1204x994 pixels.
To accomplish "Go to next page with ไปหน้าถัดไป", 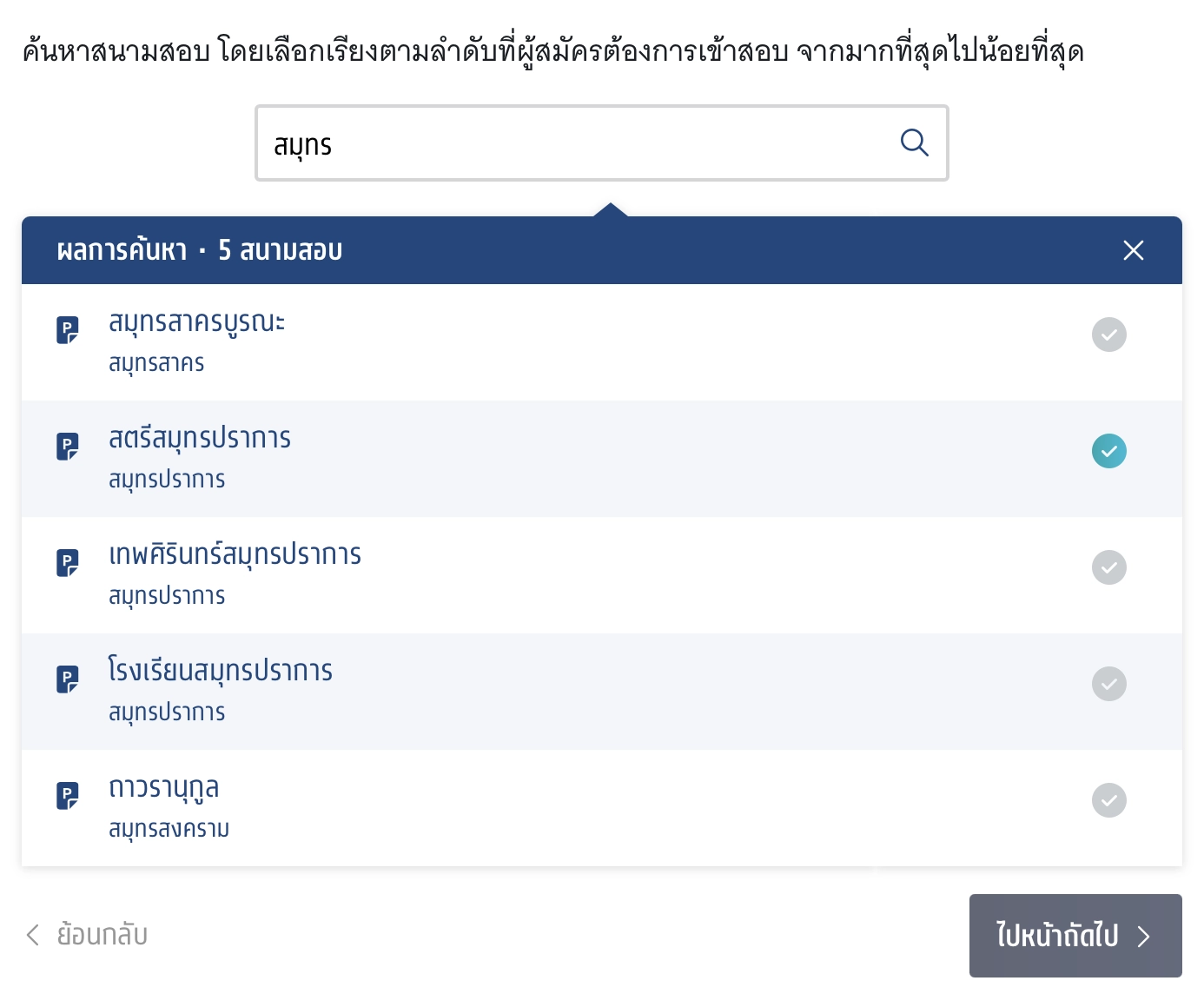I will click(x=1075, y=936).
